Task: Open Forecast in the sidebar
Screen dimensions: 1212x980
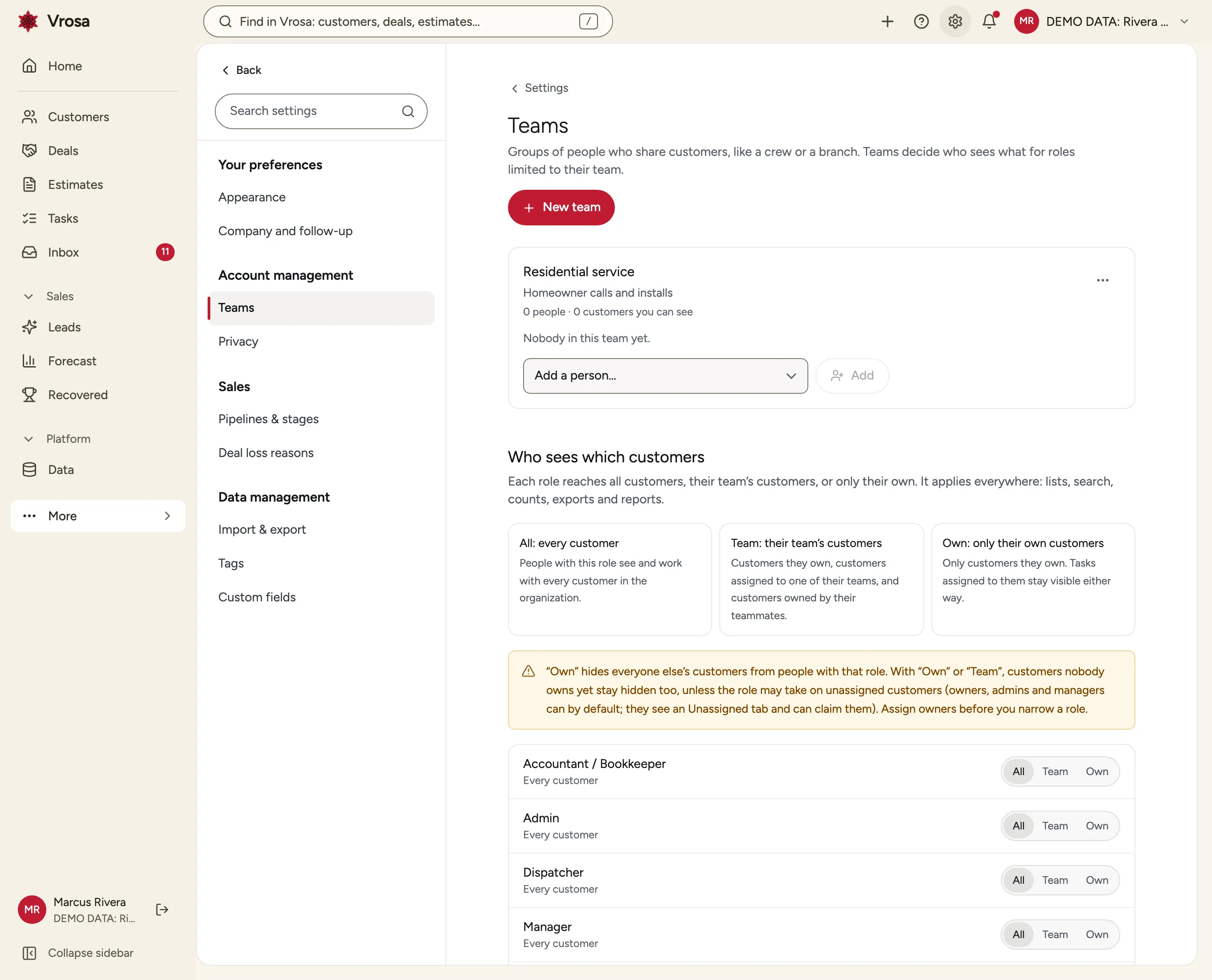Action: click(98, 361)
